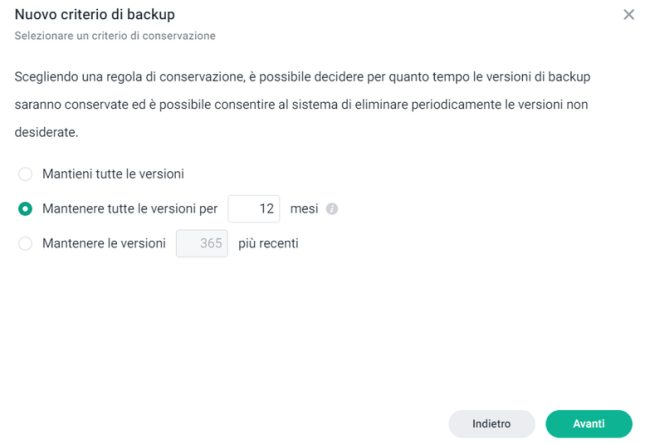Click the 'Mantenere le versioni' label text
650x445 pixels.
click(x=104, y=243)
